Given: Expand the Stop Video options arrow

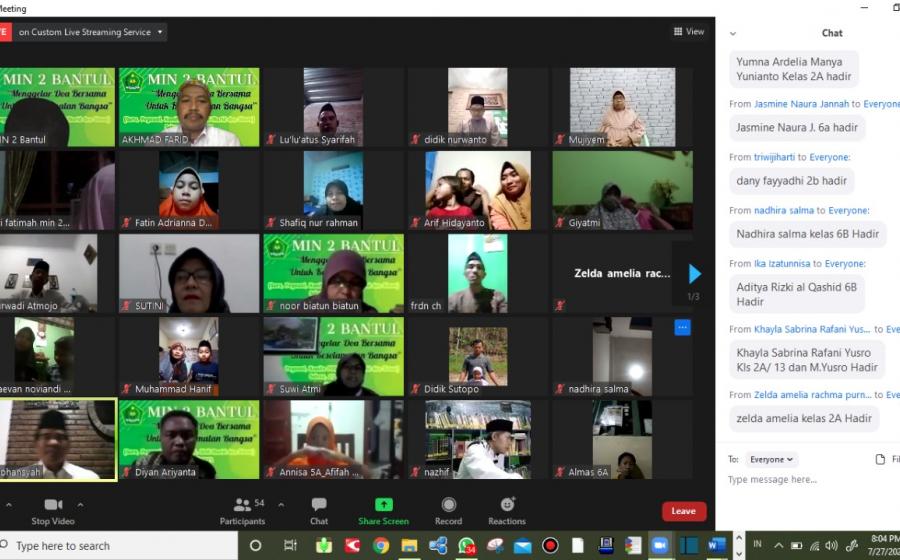Looking at the screenshot, I should [x=81, y=505].
